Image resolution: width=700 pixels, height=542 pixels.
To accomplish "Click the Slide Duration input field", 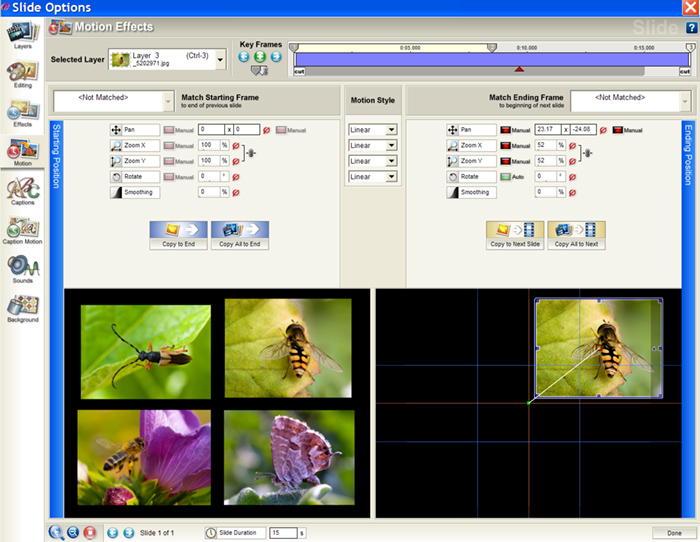I will [283, 533].
